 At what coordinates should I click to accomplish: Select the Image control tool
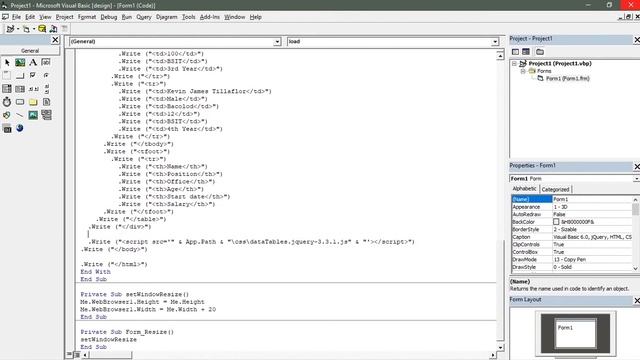(x=33, y=115)
